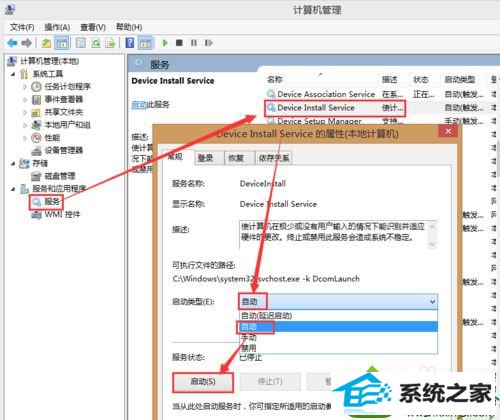500x420 pixels.
Task: Click the Forward arrow toolbar icon
Action: [27, 43]
